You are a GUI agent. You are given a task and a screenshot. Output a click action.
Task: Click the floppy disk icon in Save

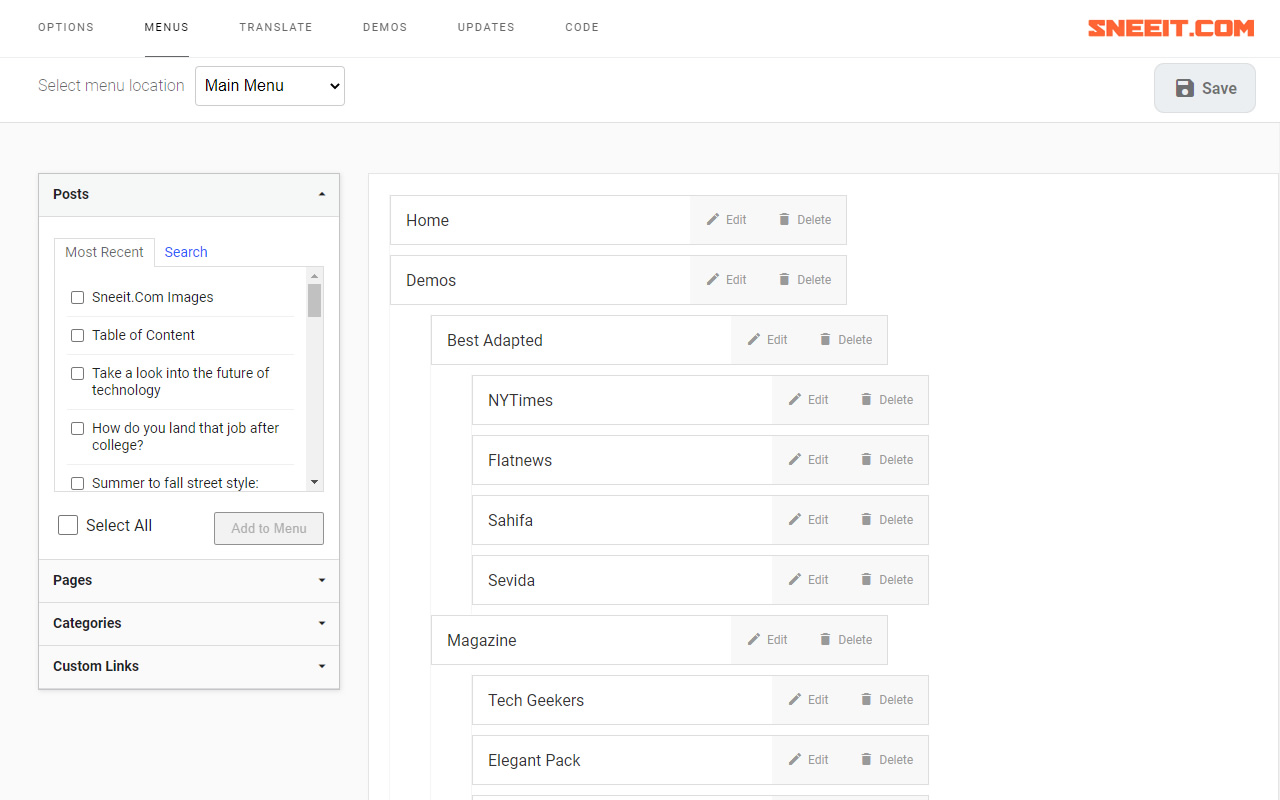[x=1185, y=88]
